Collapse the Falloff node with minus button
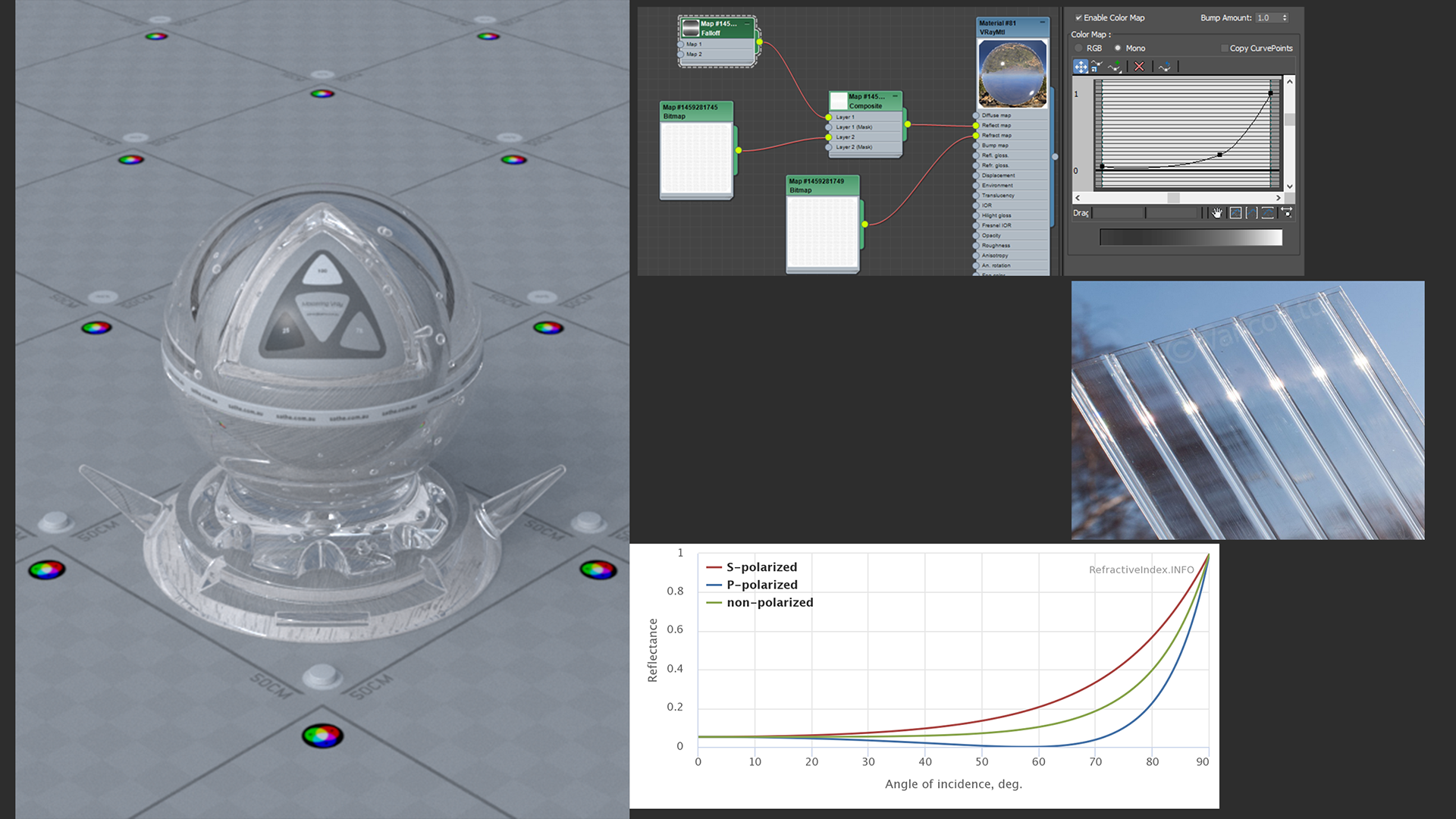The image size is (1456, 819). (747, 24)
